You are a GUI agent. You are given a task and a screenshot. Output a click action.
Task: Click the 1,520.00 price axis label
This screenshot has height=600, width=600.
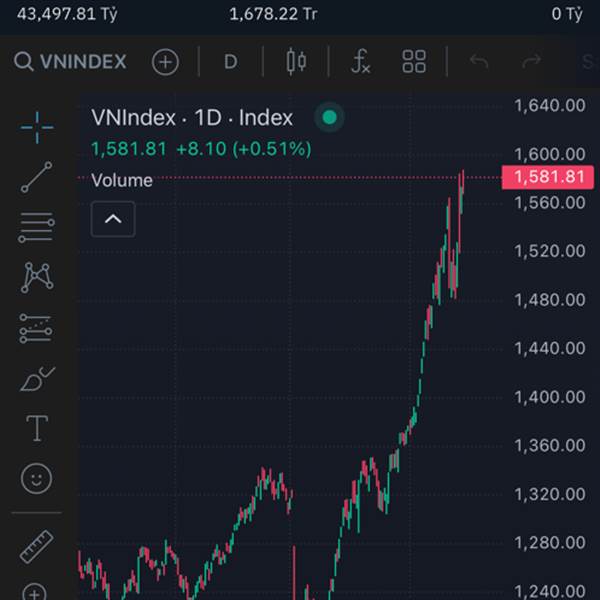click(x=550, y=251)
